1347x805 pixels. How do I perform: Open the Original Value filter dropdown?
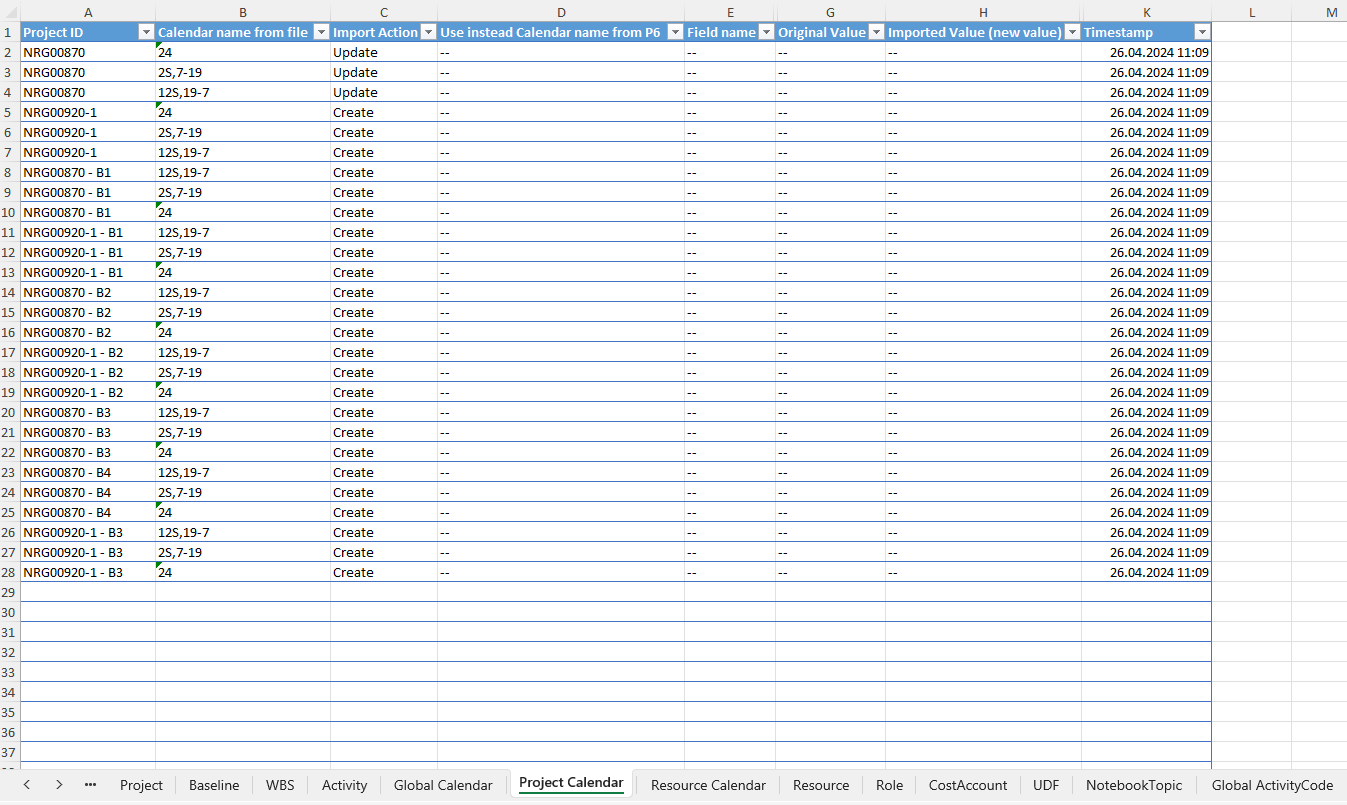(x=876, y=32)
